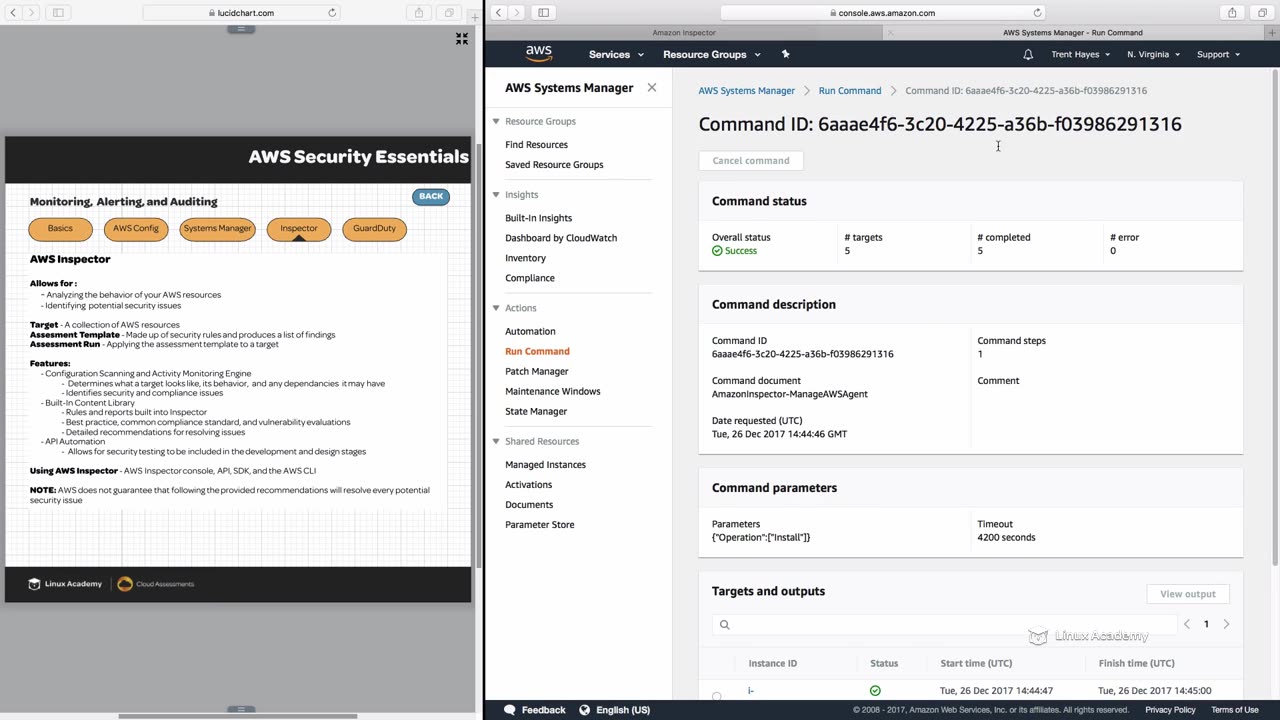The height and width of the screenshot is (720, 1280).
Task: Click the pin shortcut icon in AWS navbar
Action: 785,54
